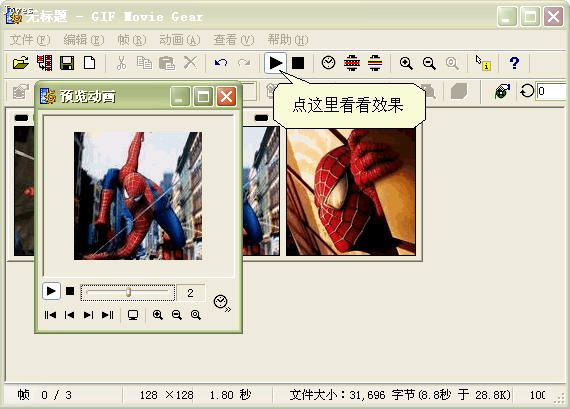Click the properties icon left of preview window
The height and width of the screenshot is (409, 570).
tap(21, 91)
